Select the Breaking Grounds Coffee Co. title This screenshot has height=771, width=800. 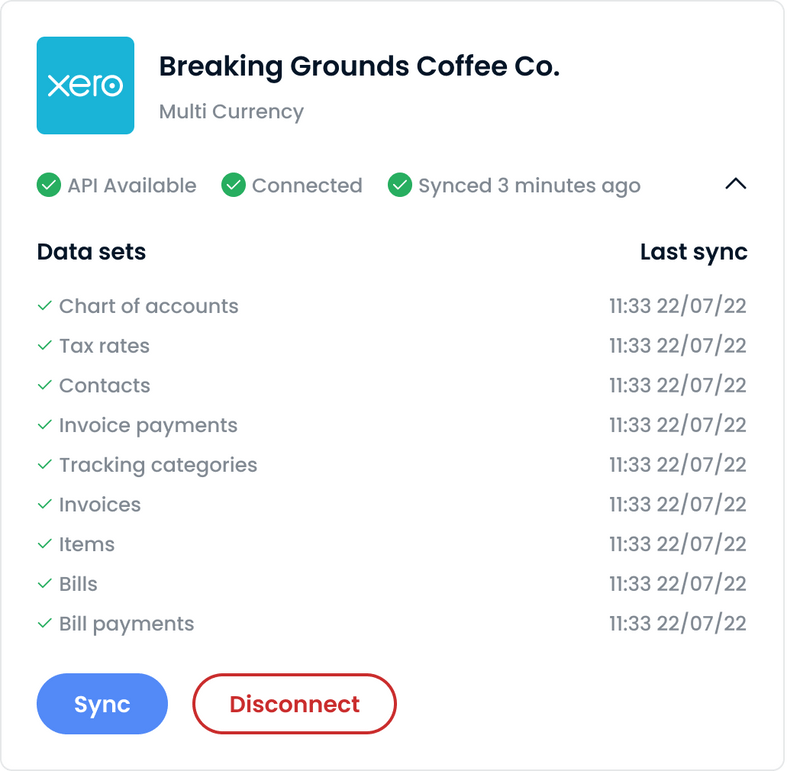point(360,65)
